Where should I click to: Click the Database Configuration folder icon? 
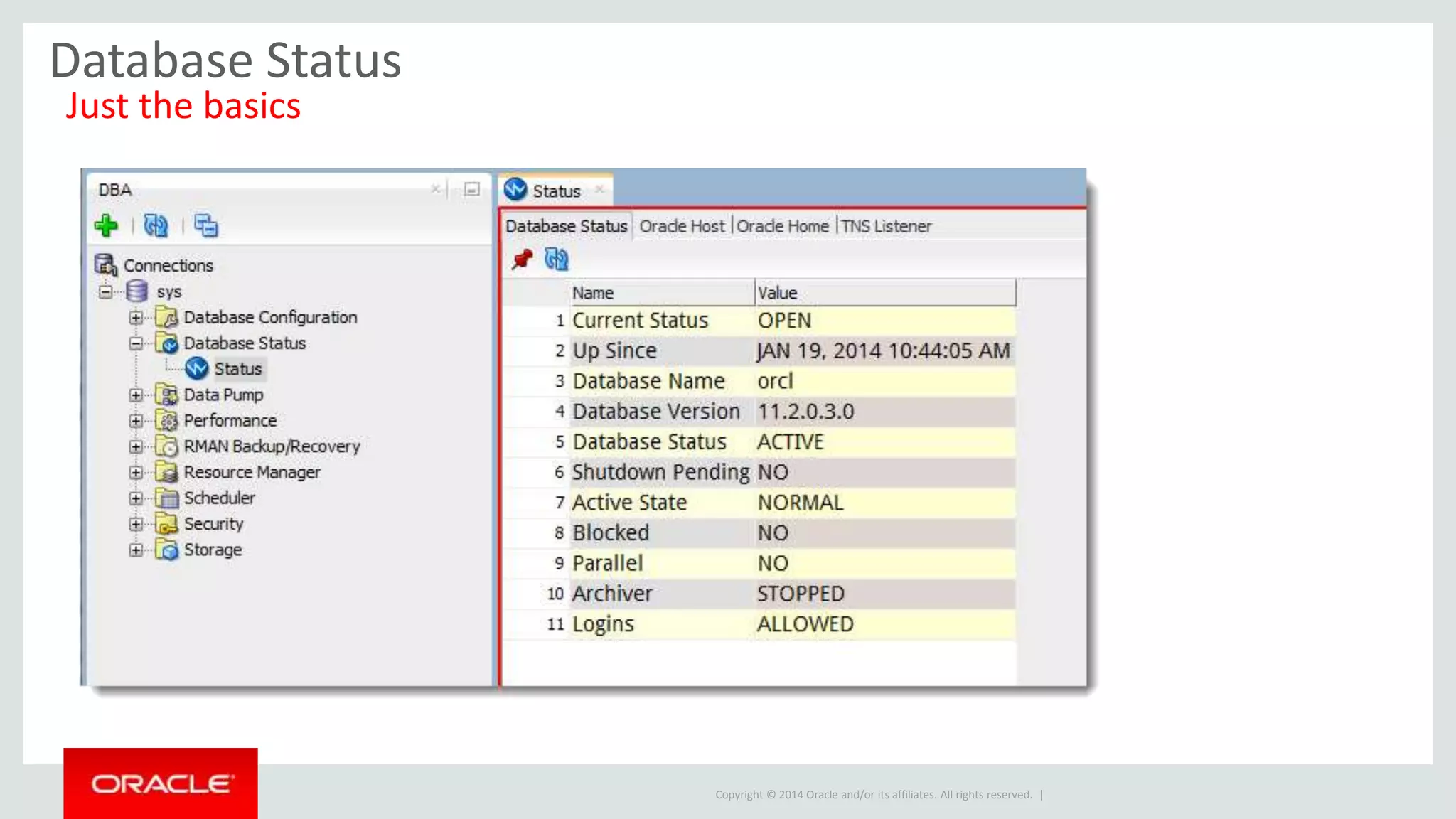click(167, 317)
